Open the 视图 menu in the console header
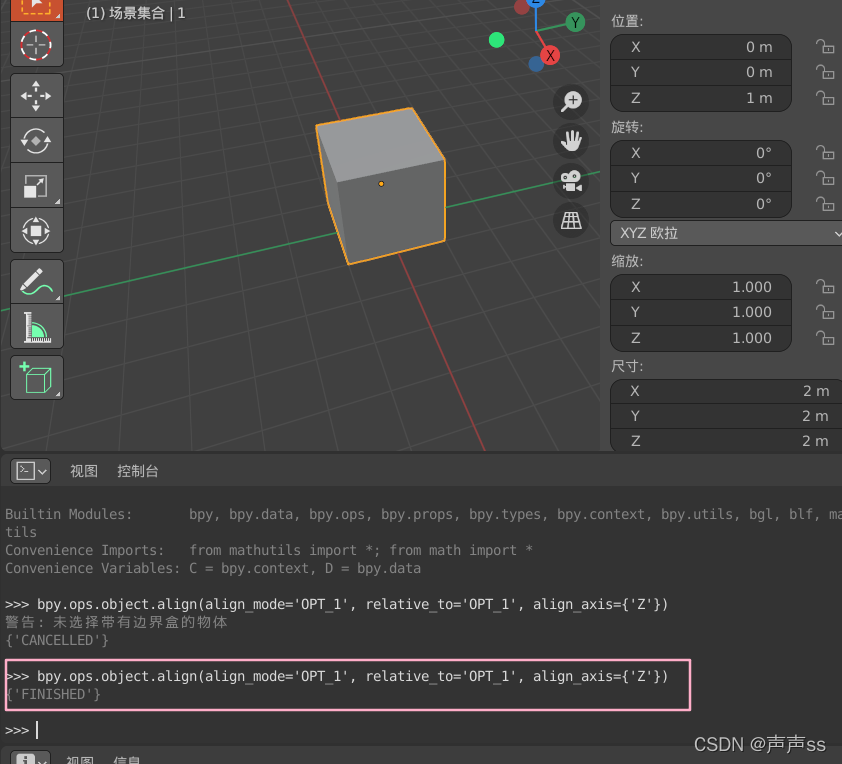The image size is (842, 764). [x=84, y=471]
